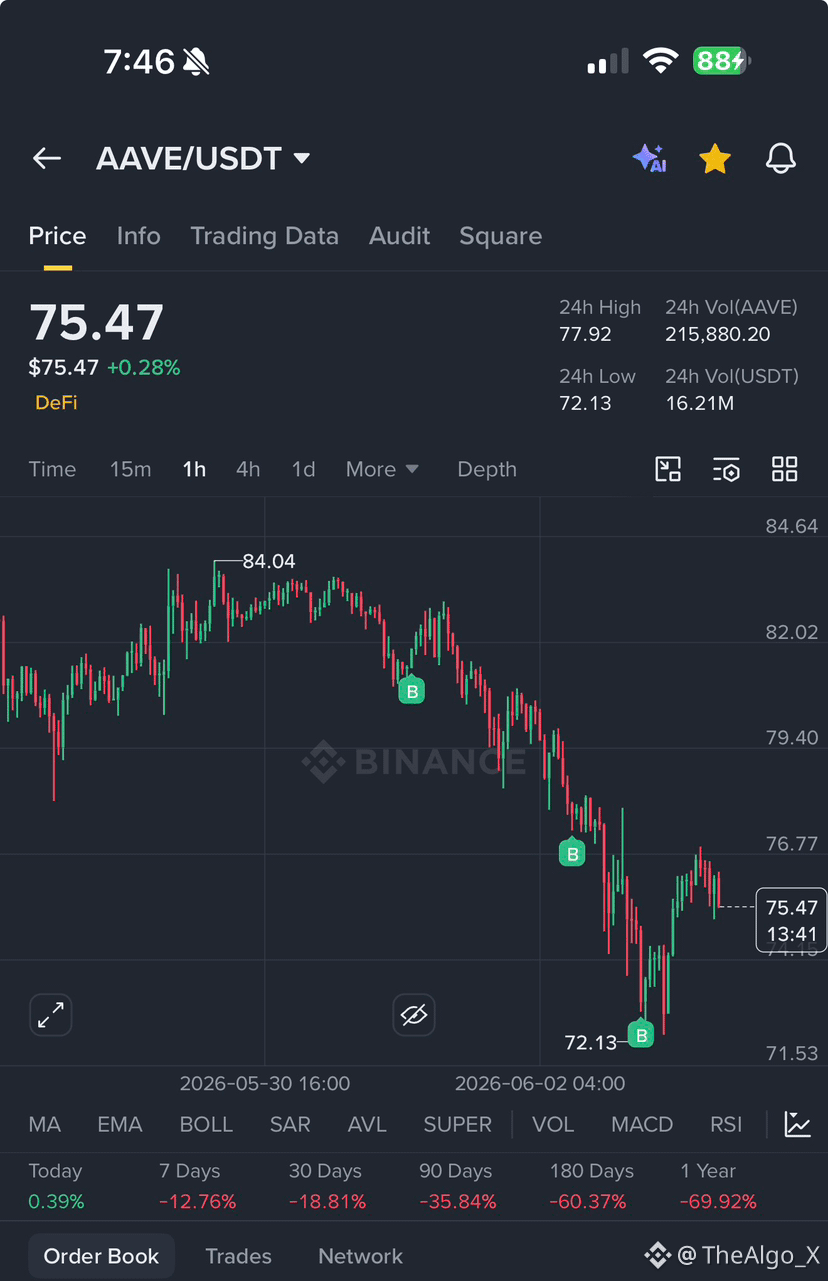This screenshot has height=1281, width=828.
Task: Tap the 7 Days -12.76% performance
Action: click(197, 1186)
